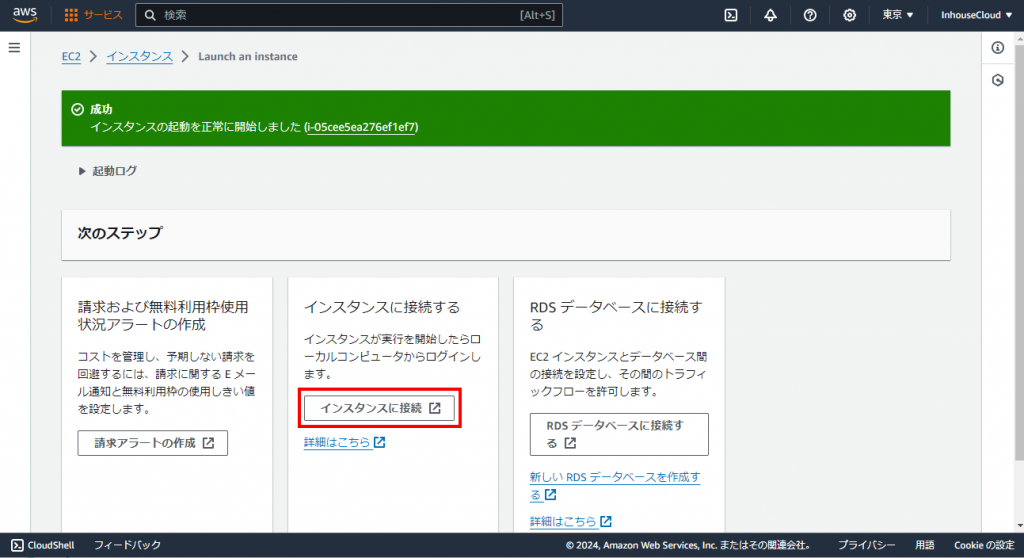Open Cookie の設定 in footer
This screenshot has width=1024, height=558.
[x=984, y=545]
